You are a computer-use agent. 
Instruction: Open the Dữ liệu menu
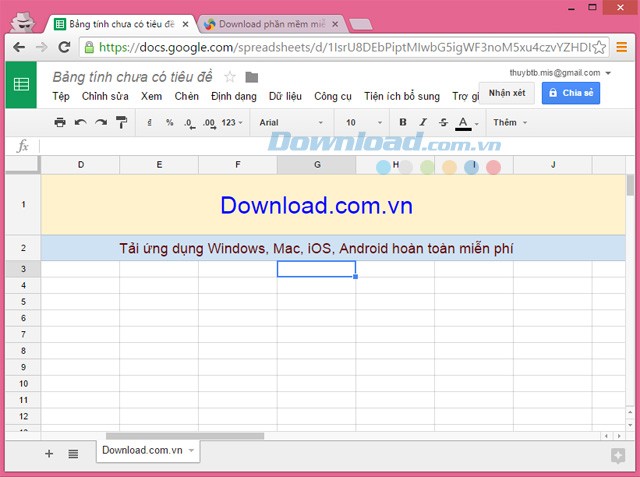click(x=285, y=96)
